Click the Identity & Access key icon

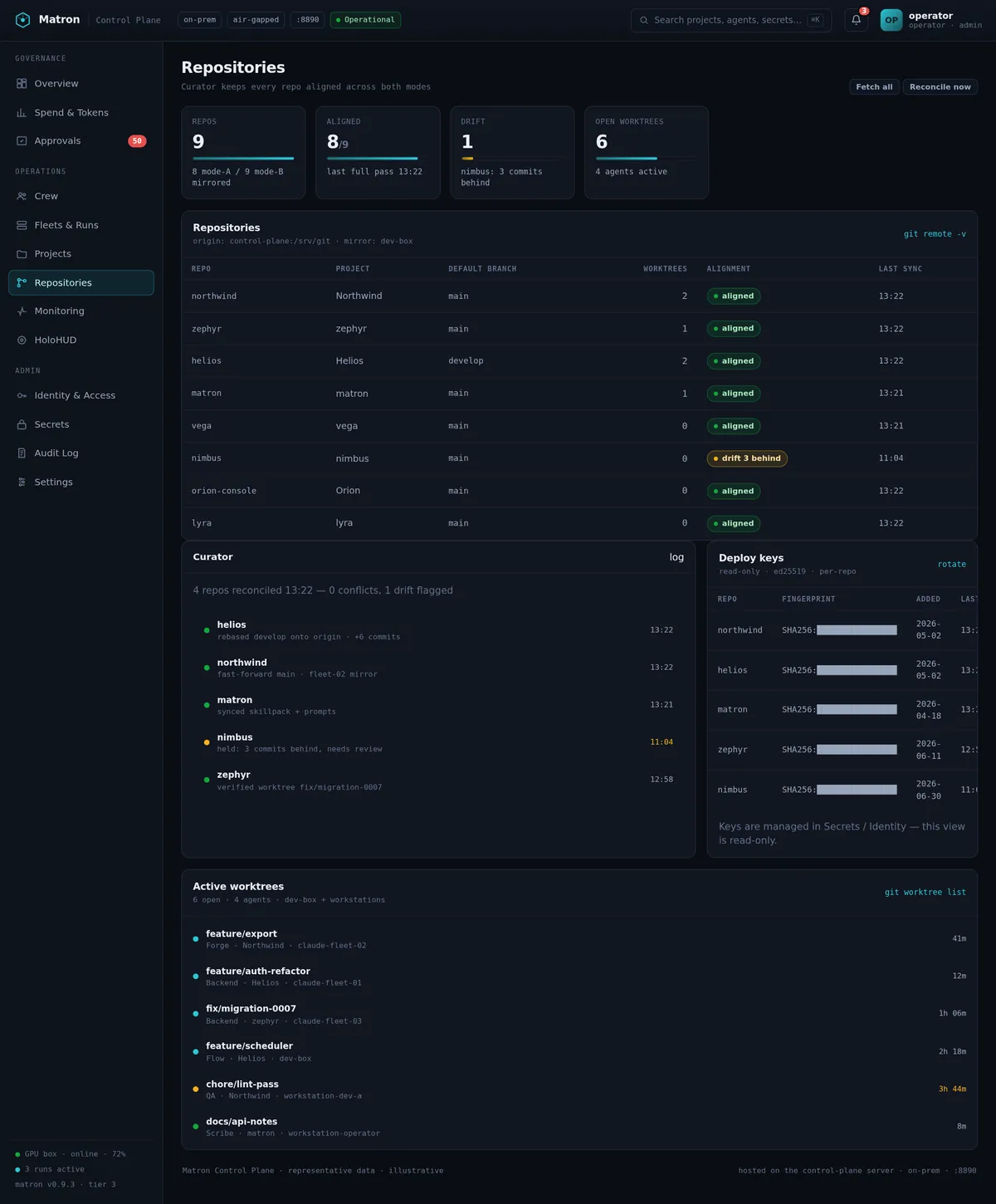pyautogui.click(x=22, y=396)
